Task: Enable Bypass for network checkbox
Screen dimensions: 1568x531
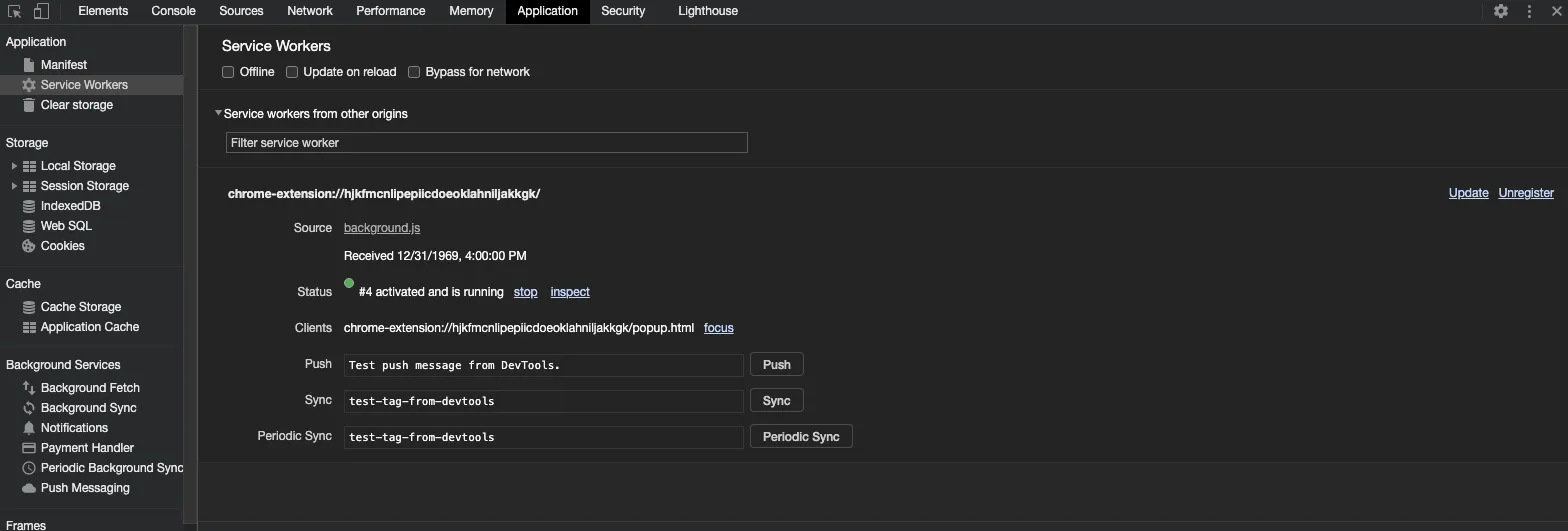Action: coord(414,72)
